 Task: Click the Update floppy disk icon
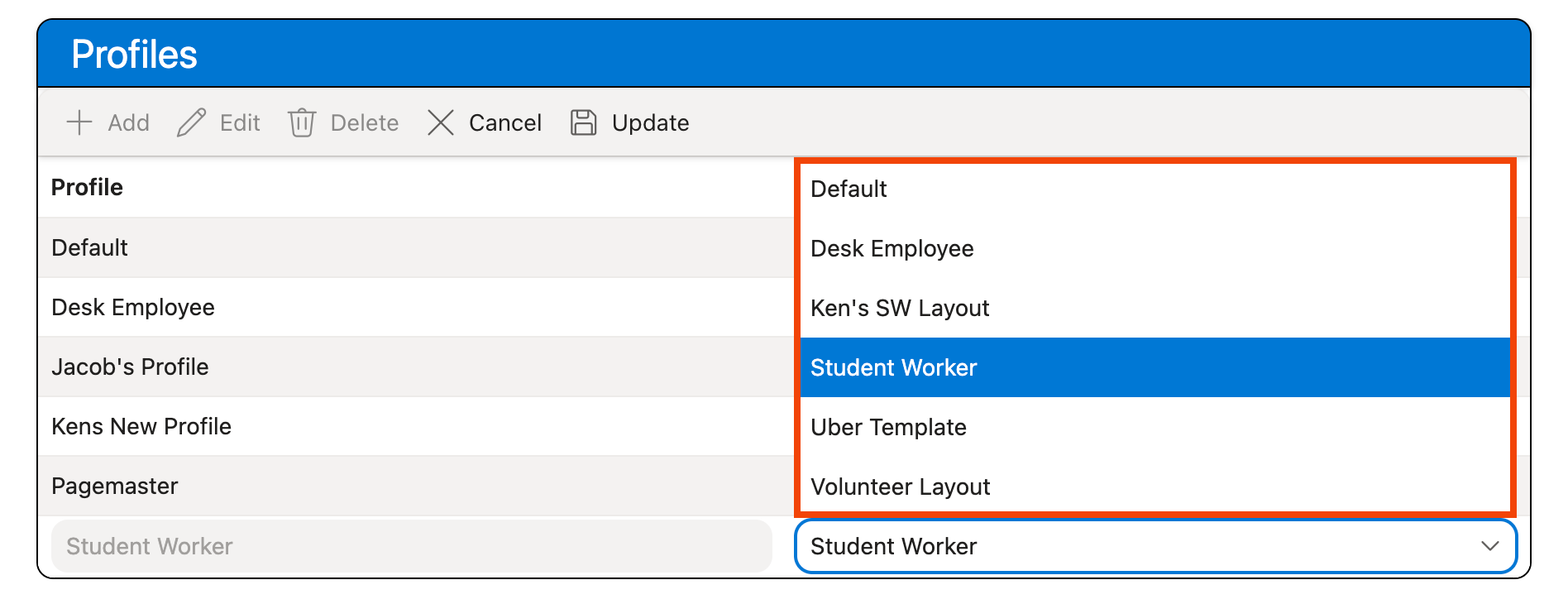[x=583, y=122]
